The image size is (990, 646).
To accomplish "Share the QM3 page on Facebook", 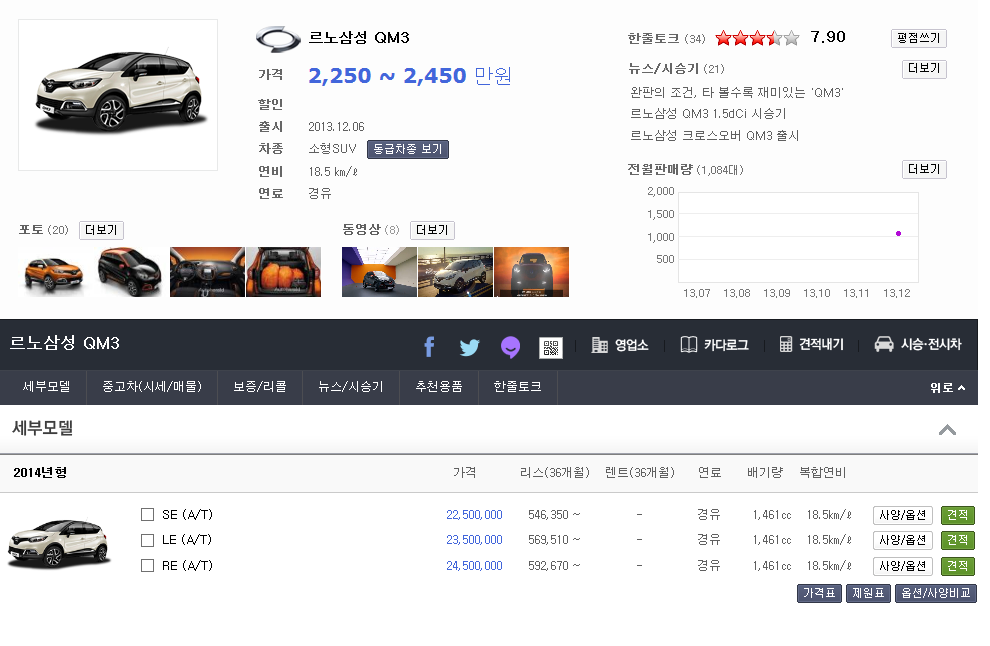I will [429, 345].
